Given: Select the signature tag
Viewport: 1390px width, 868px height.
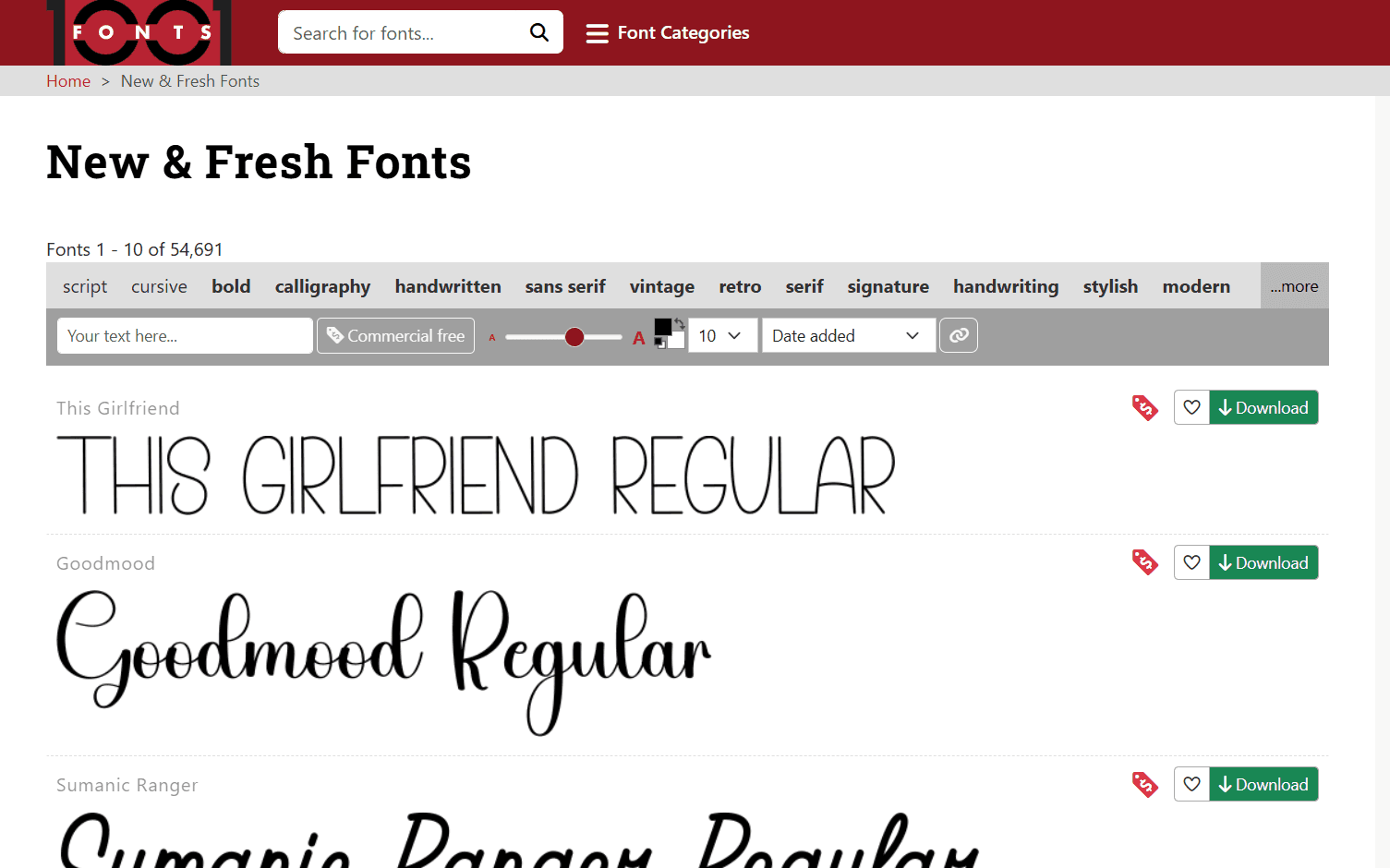Looking at the screenshot, I should 888,286.
